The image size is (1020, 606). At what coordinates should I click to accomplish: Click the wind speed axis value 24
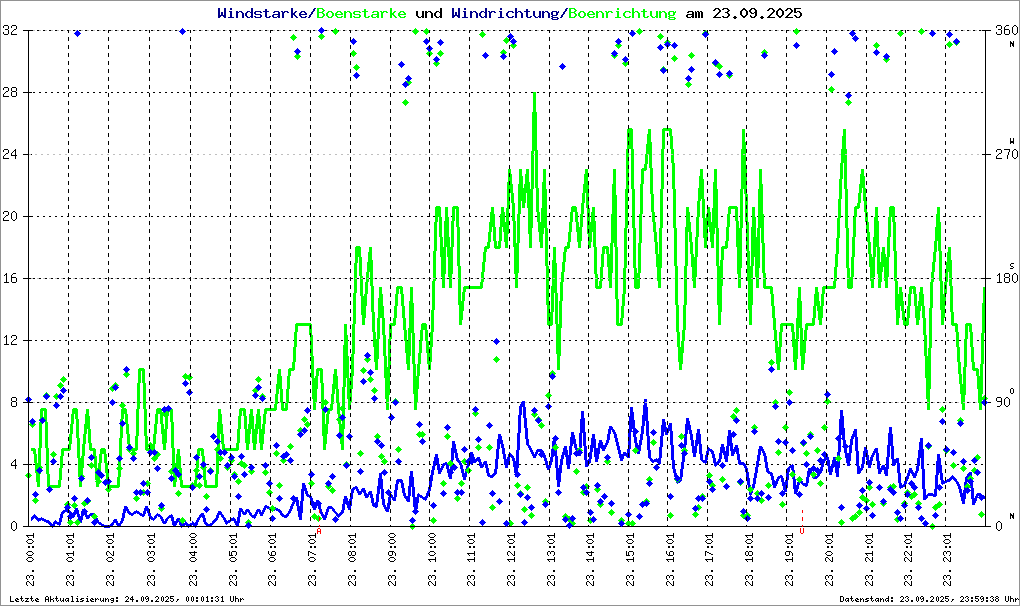10,154
